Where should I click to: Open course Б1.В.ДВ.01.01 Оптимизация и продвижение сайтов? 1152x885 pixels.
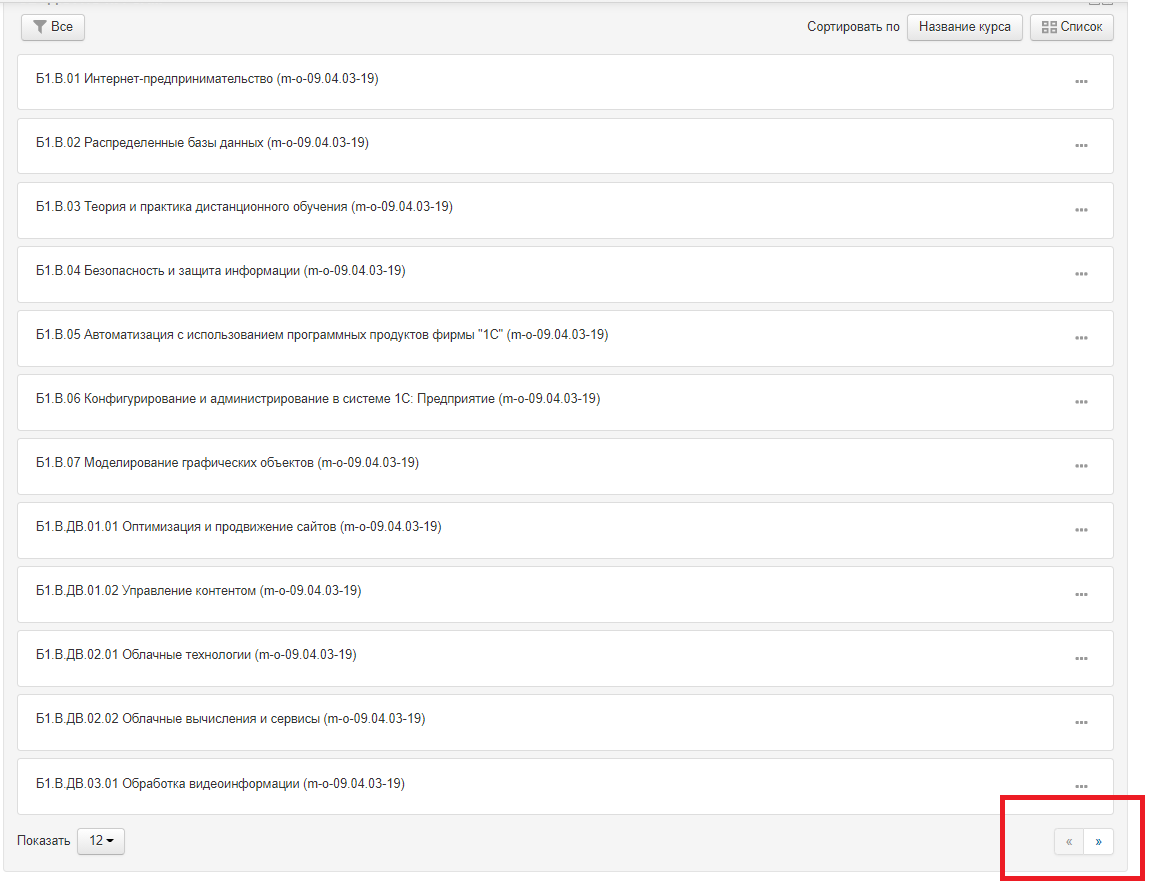(x=239, y=526)
